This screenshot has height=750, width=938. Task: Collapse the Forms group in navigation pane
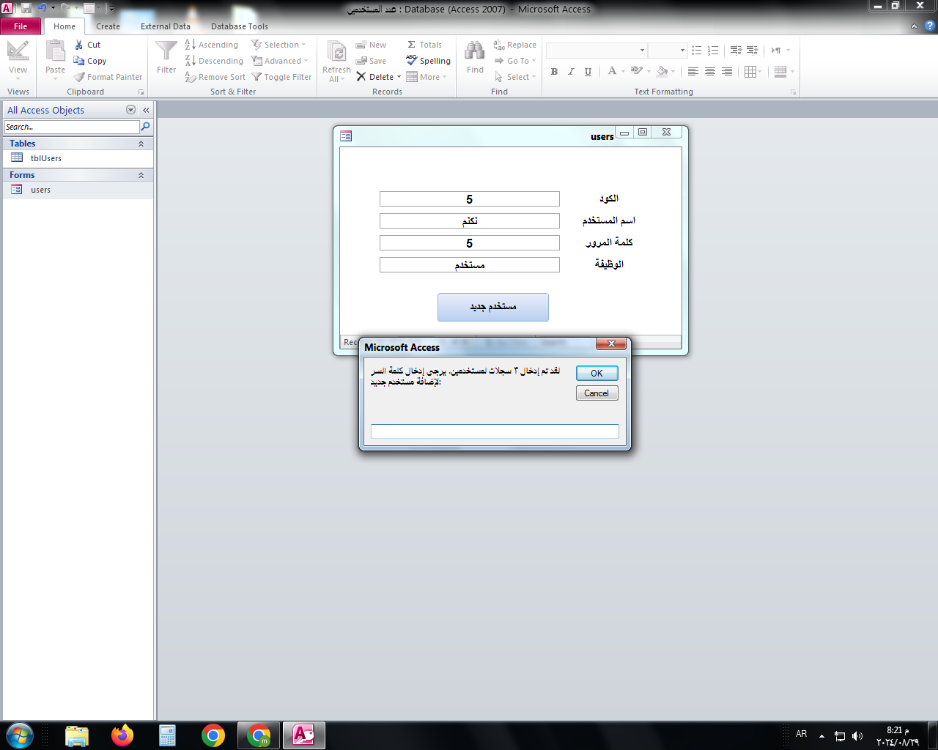(141, 175)
